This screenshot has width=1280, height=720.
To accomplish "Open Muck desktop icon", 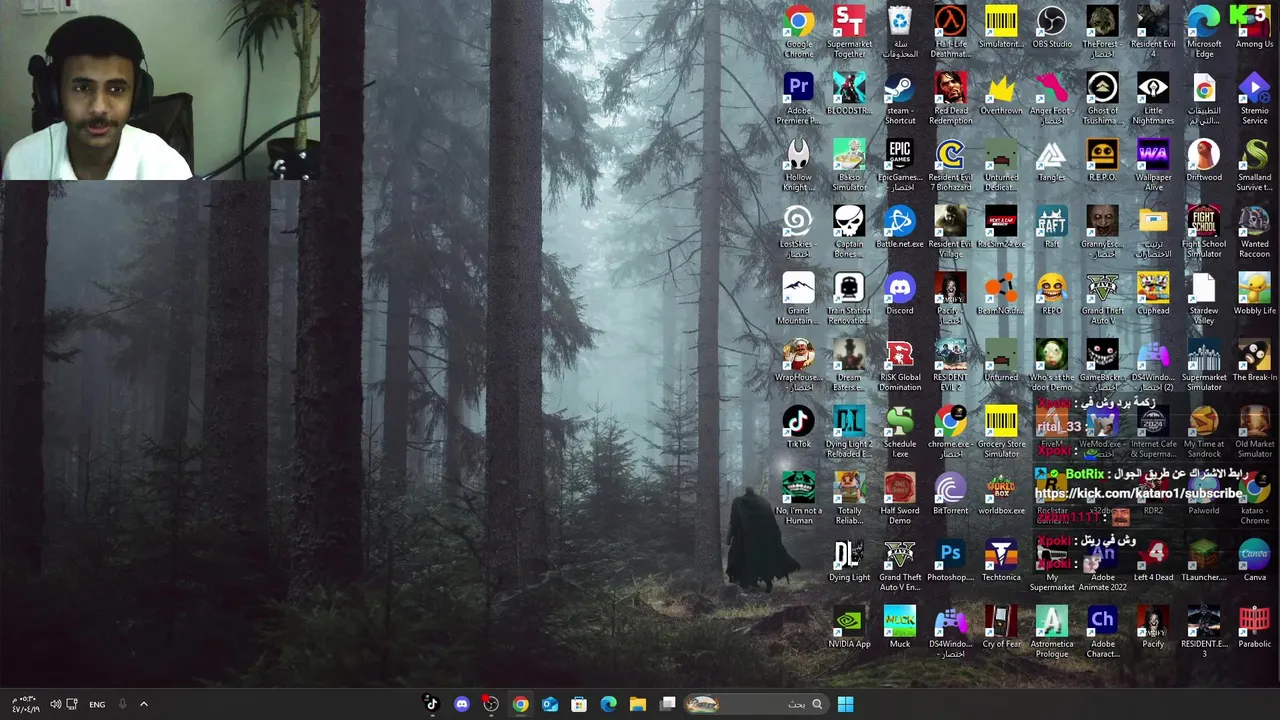I will pyautogui.click(x=900, y=626).
